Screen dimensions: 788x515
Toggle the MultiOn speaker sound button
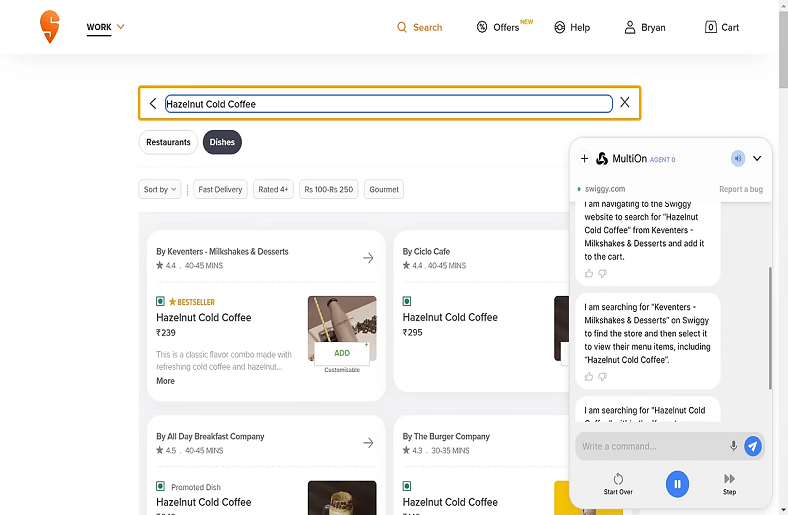pos(738,159)
